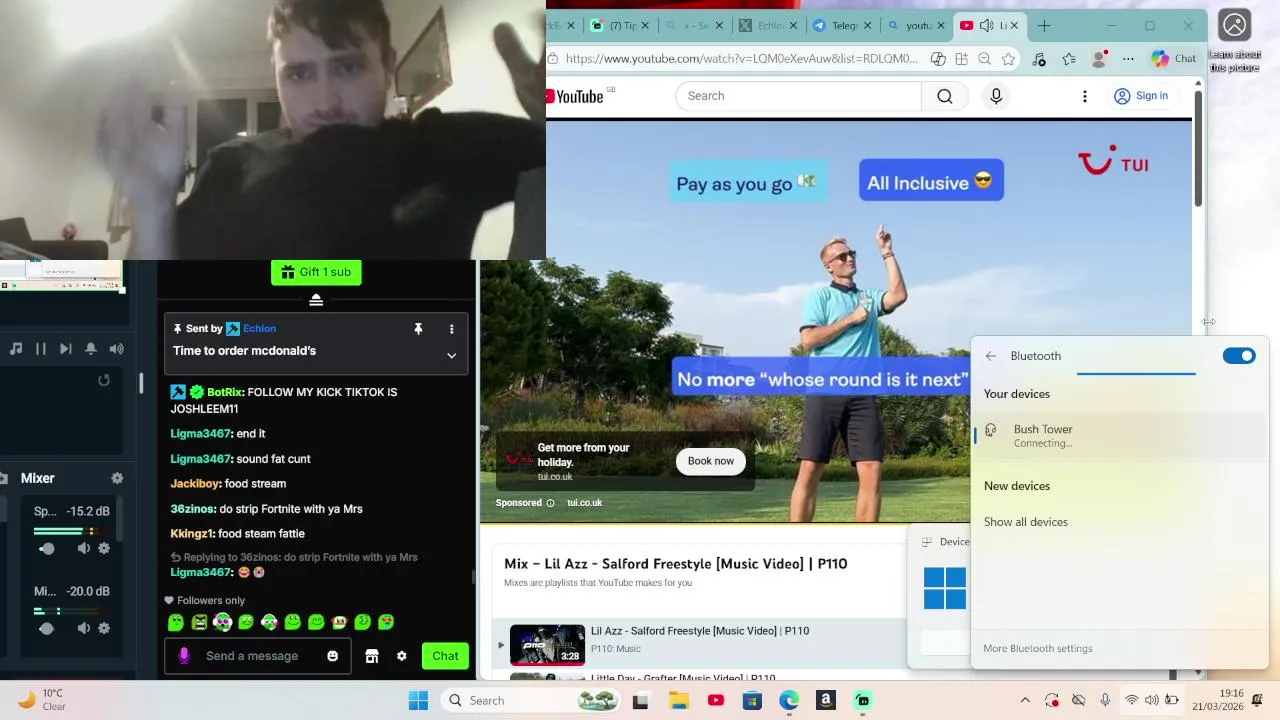Click the purple microphone icon in chat box
The width and height of the screenshot is (1280, 720).
pyautogui.click(x=184, y=656)
